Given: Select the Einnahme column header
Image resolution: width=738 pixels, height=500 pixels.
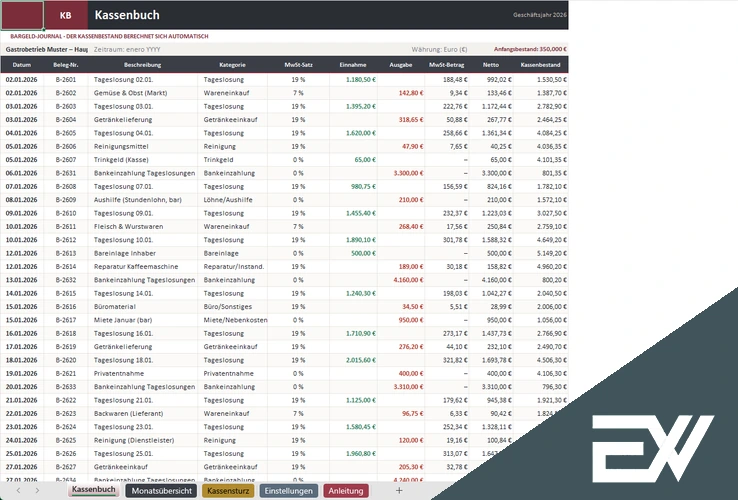Looking at the screenshot, I should pyautogui.click(x=353, y=65).
